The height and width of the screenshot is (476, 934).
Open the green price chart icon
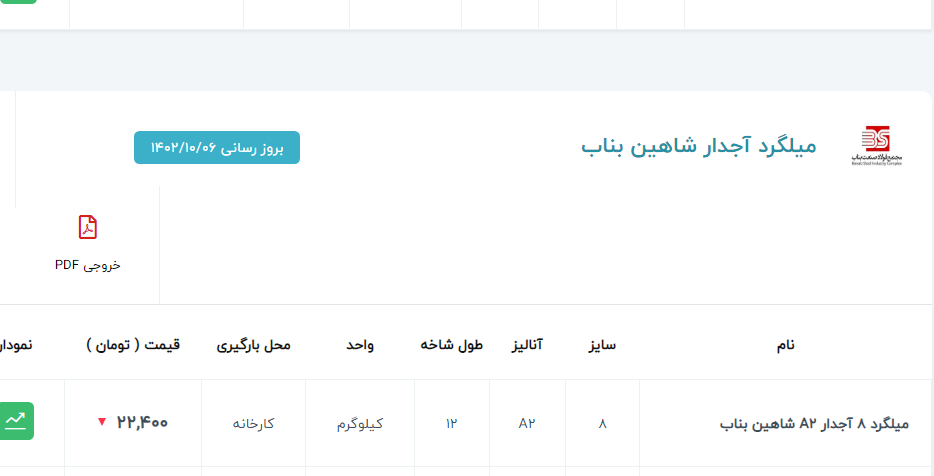16,421
